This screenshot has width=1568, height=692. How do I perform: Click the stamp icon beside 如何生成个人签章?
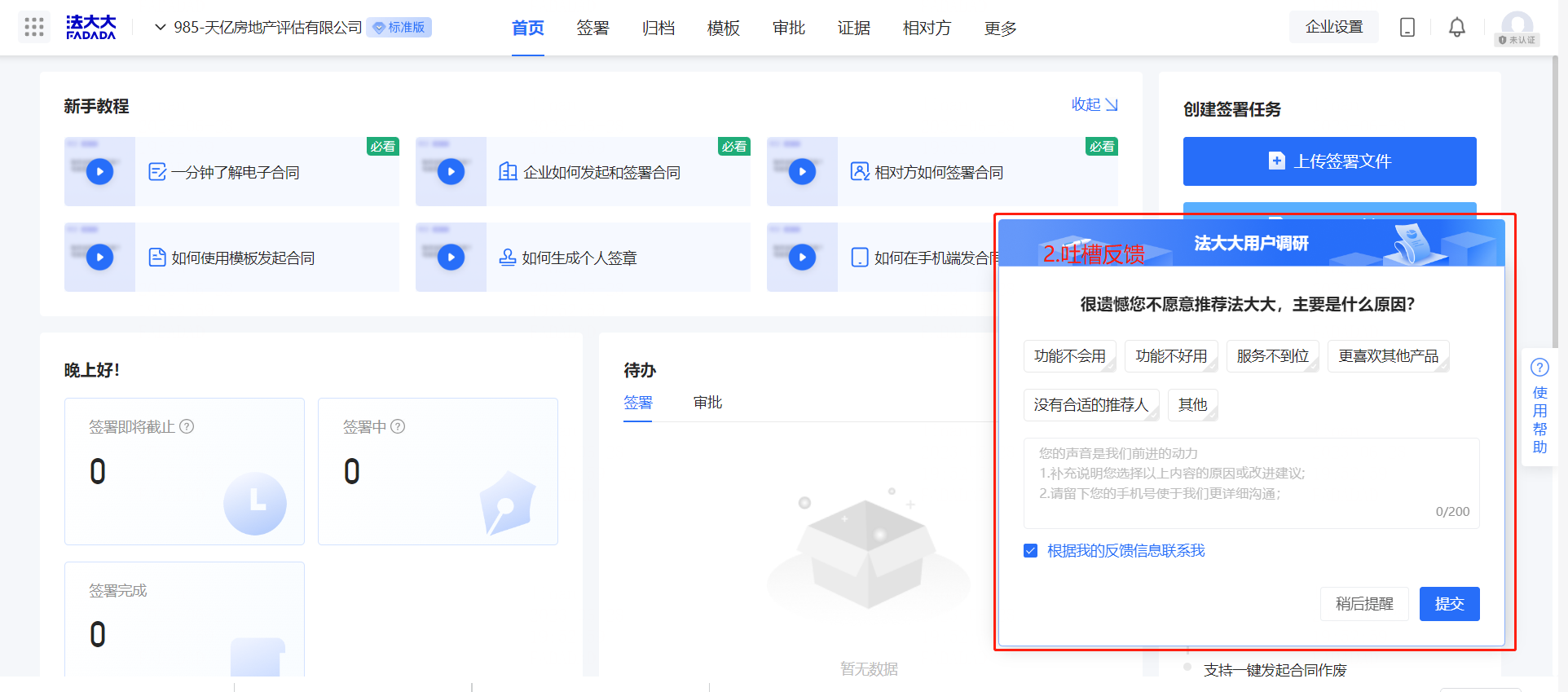click(x=508, y=258)
